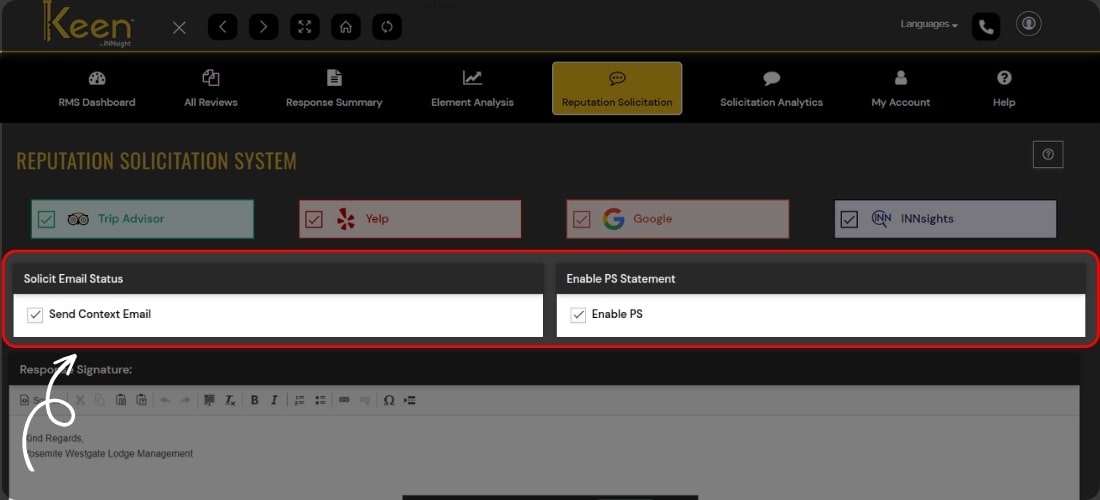Image resolution: width=1100 pixels, height=500 pixels.
Task: Open the Languages dropdown
Action: [929, 25]
